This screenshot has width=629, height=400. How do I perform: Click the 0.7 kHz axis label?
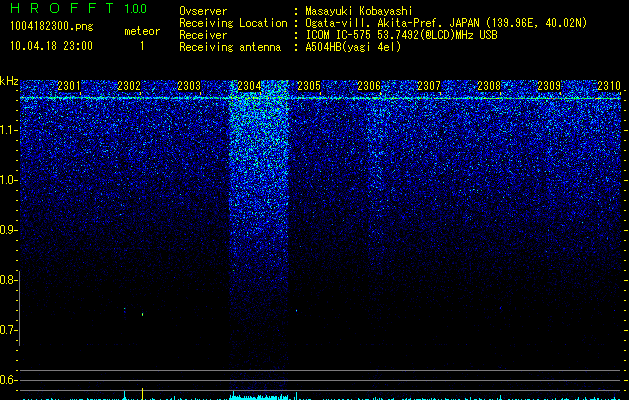tap(8, 330)
